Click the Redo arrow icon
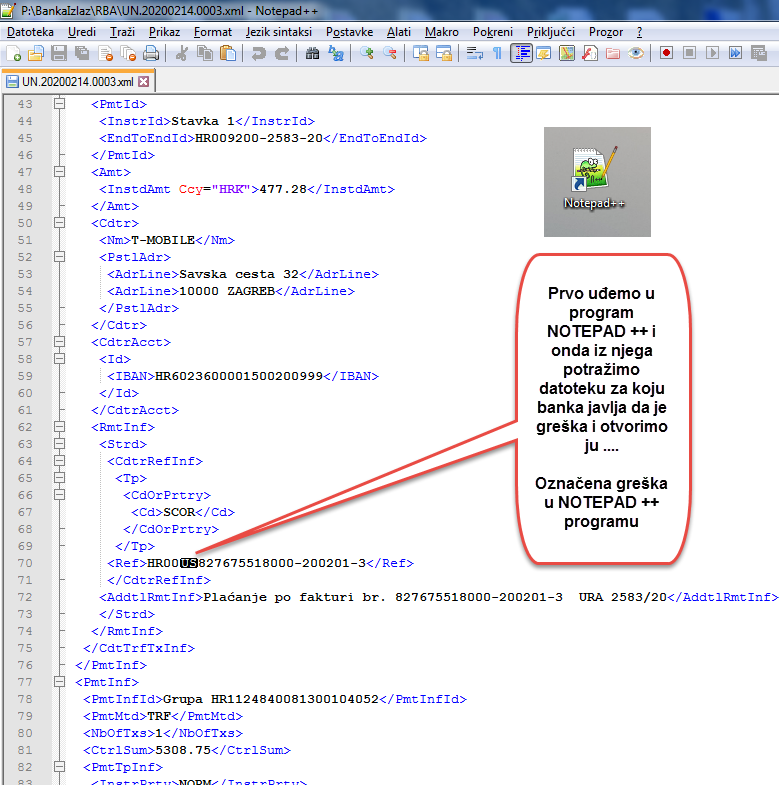This screenshot has width=779, height=785. [x=282, y=53]
